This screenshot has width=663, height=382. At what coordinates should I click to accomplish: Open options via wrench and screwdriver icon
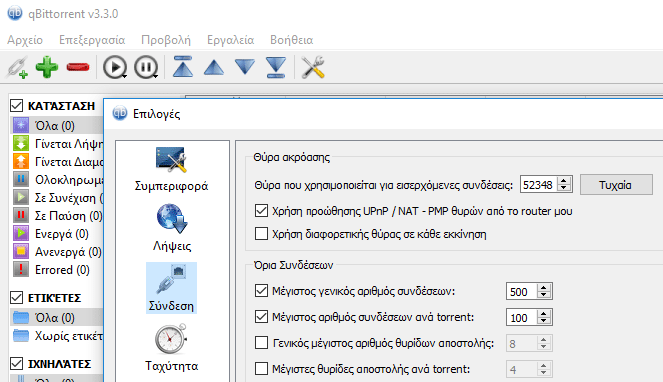312,67
